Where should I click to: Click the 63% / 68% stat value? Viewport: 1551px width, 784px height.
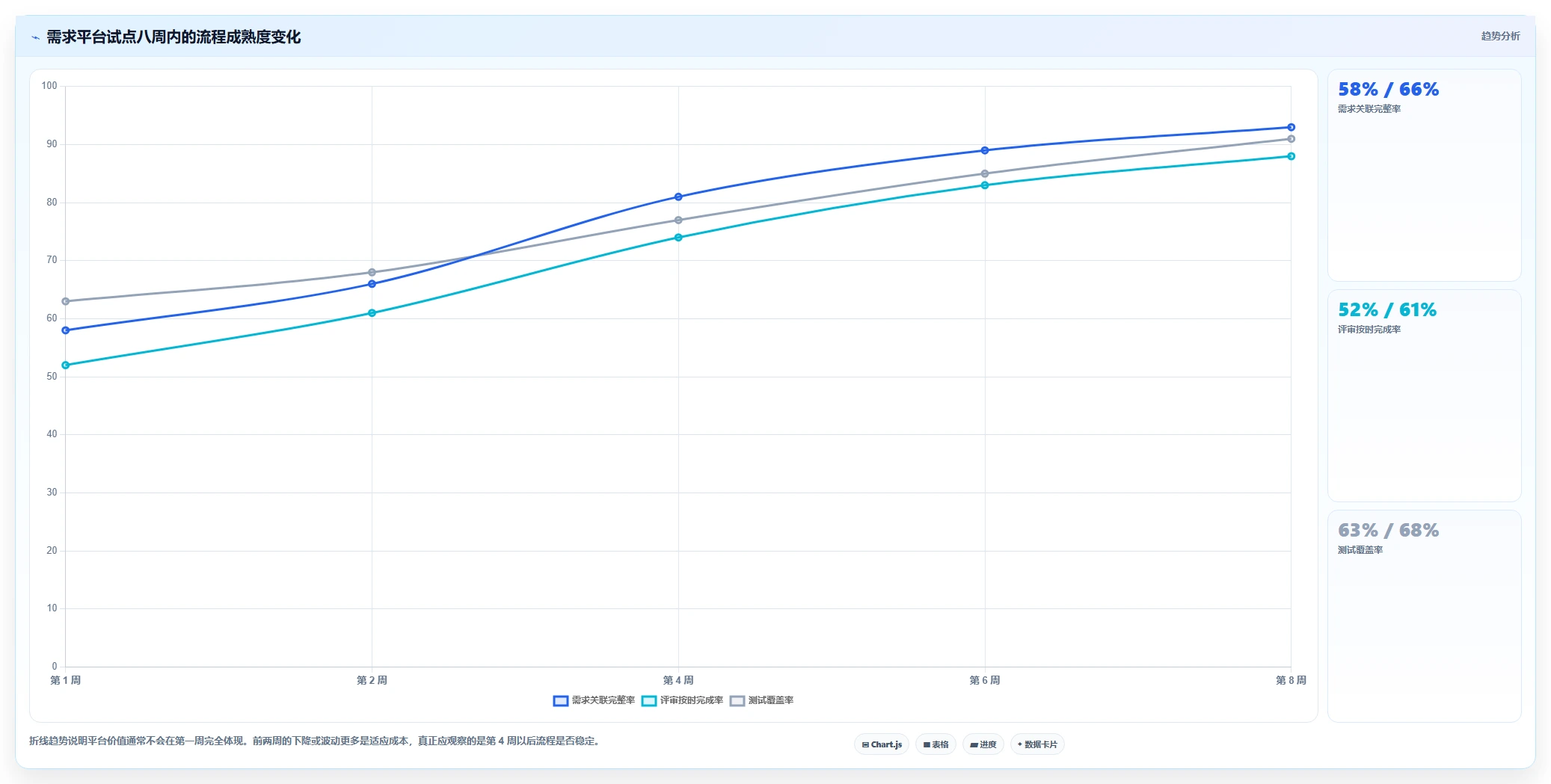(x=1388, y=531)
